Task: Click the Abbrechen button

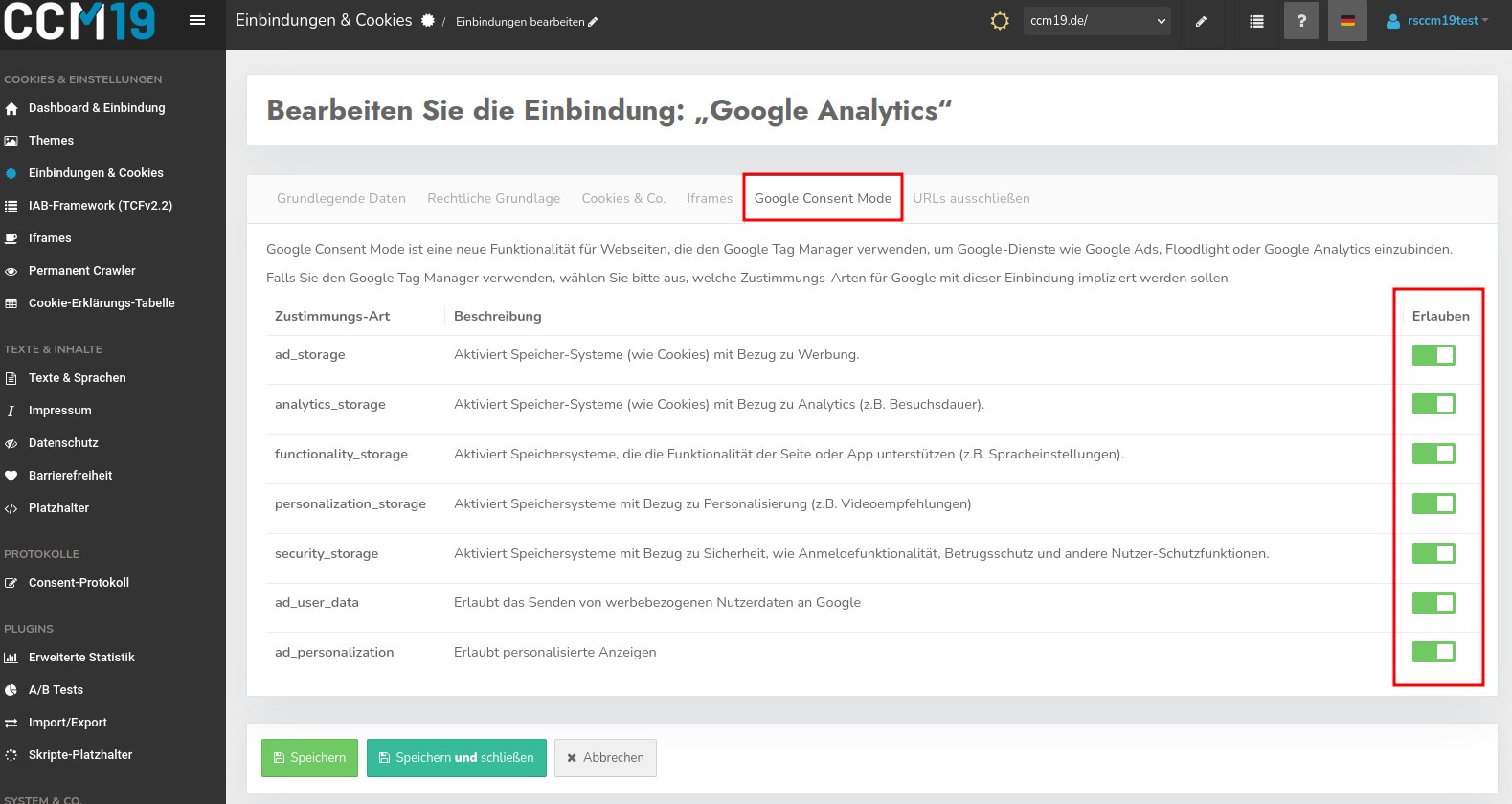Action: 605,758
